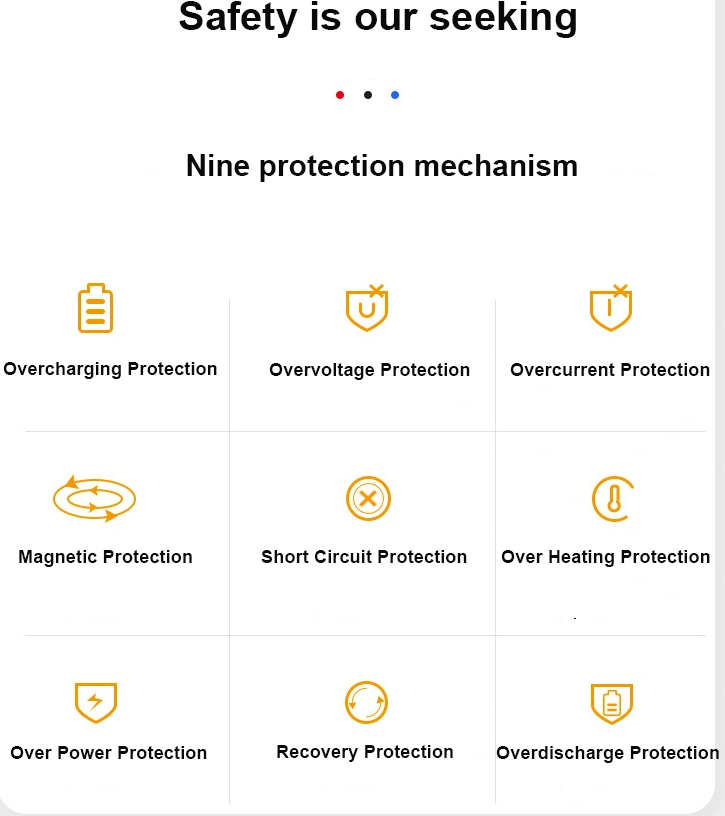The height and width of the screenshot is (816, 725).
Task: Click the Magnetic Protection orbit icon
Action: click(94, 498)
